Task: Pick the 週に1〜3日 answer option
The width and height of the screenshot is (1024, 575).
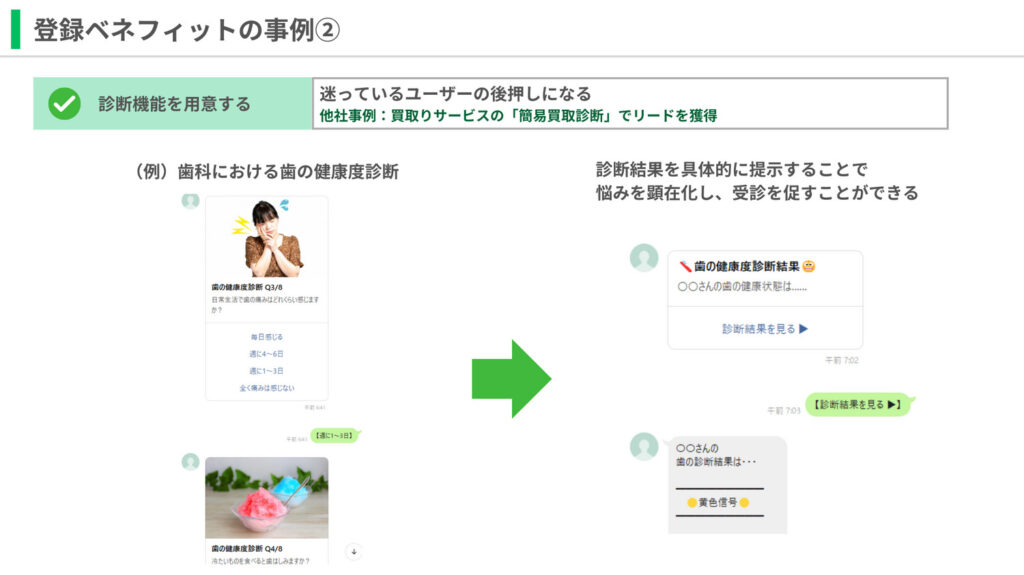Action: click(267, 371)
